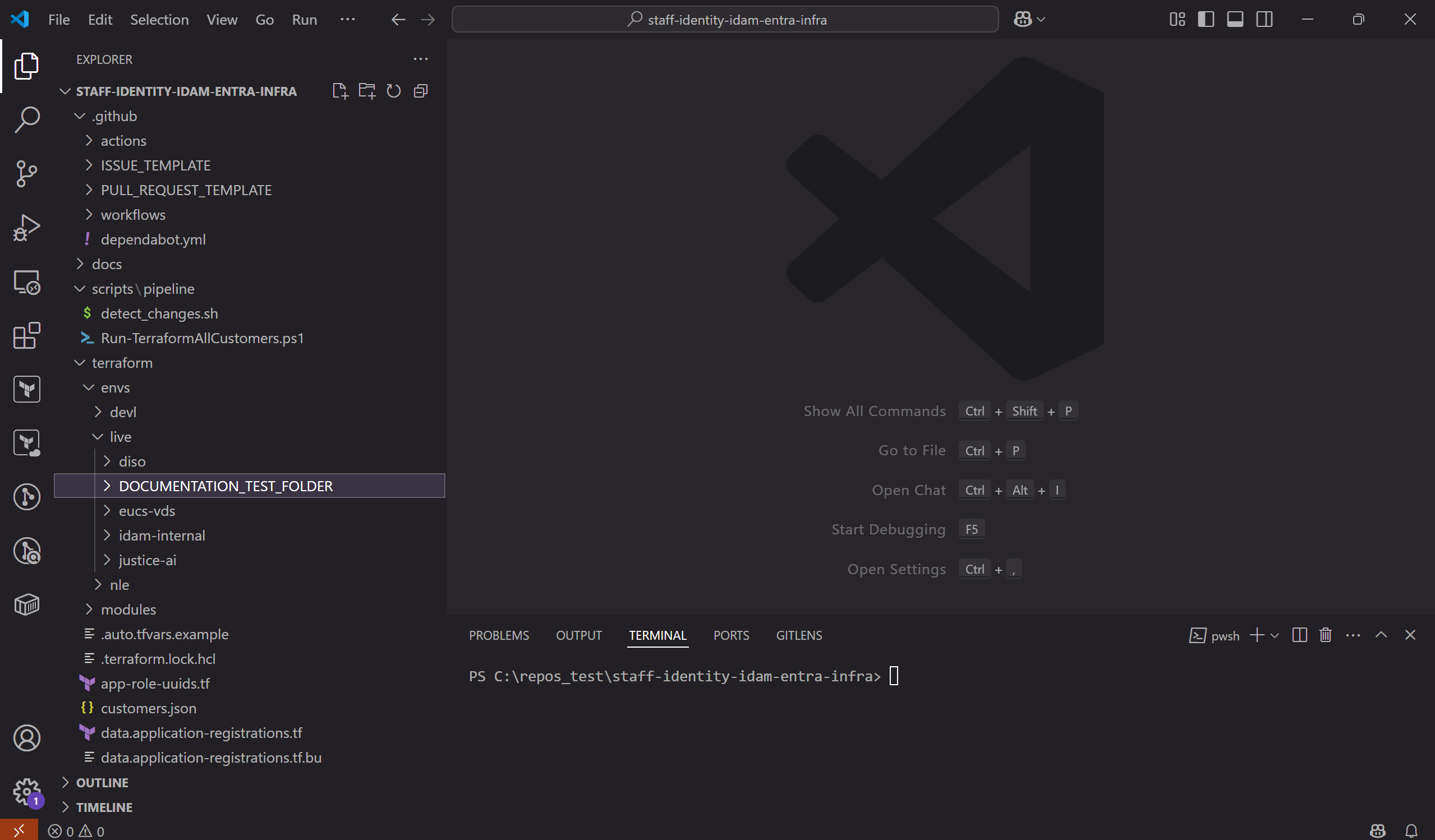Switch to the PROBLEMS tab
Viewport: 1435px width, 840px height.
(499, 635)
